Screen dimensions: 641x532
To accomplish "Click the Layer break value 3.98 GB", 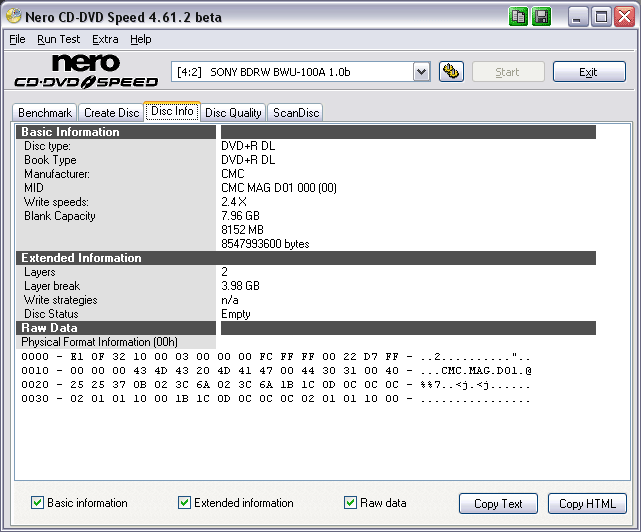I will coord(240,286).
